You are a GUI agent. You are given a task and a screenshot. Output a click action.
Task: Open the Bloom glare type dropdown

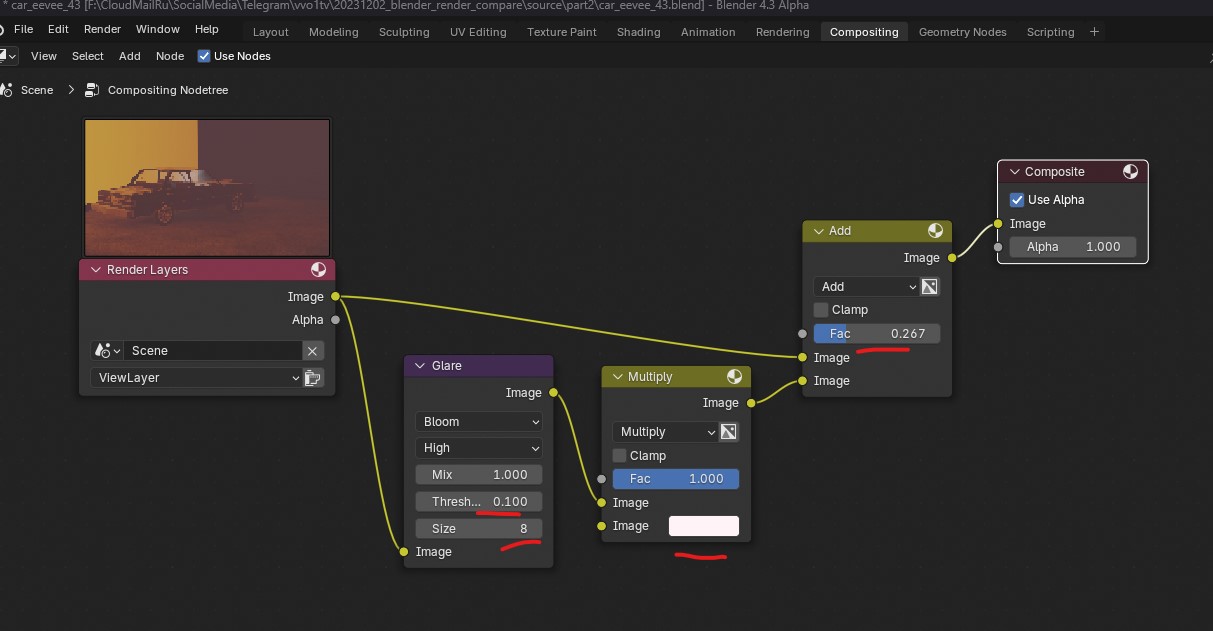click(479, 422)
